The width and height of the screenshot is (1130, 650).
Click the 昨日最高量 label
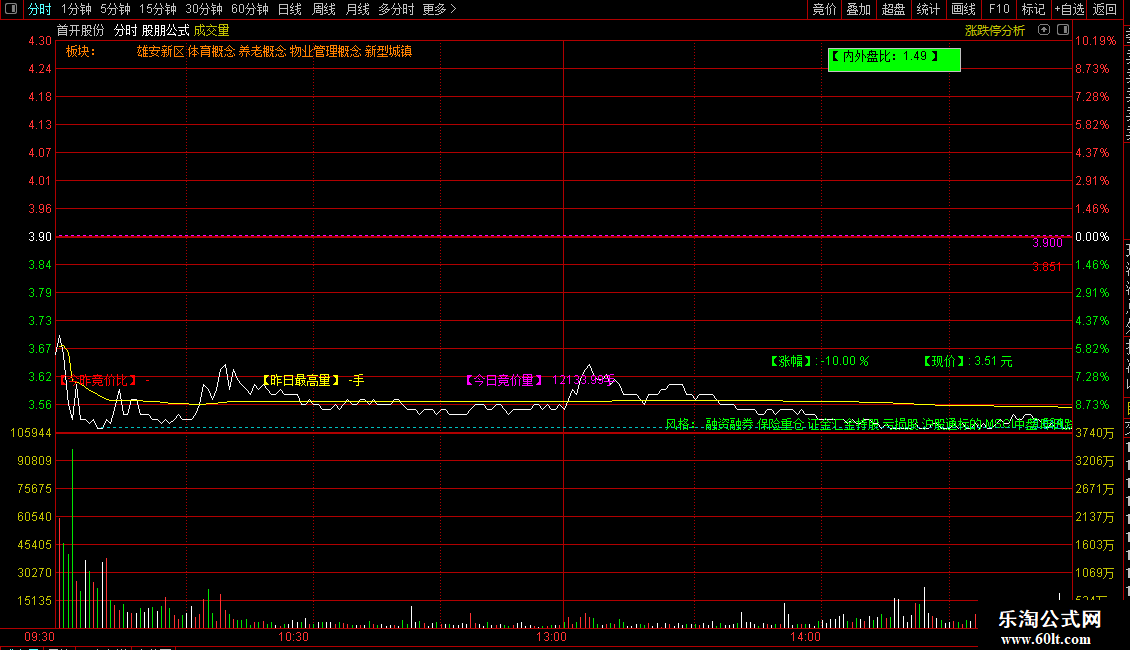pos(301,380)
